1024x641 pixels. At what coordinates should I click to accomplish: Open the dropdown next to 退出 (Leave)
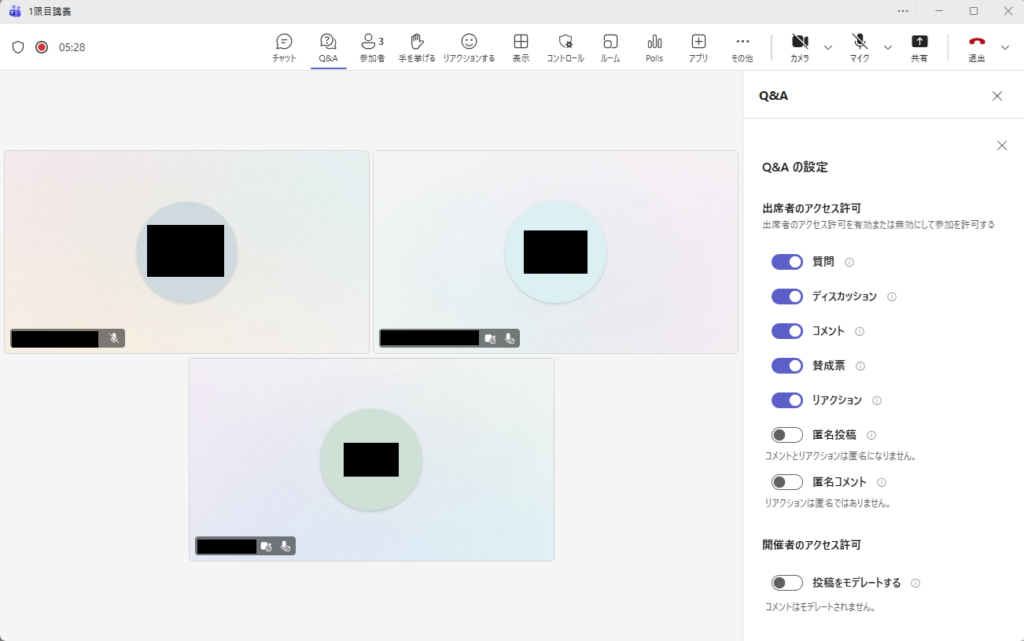coord(1005,47)
